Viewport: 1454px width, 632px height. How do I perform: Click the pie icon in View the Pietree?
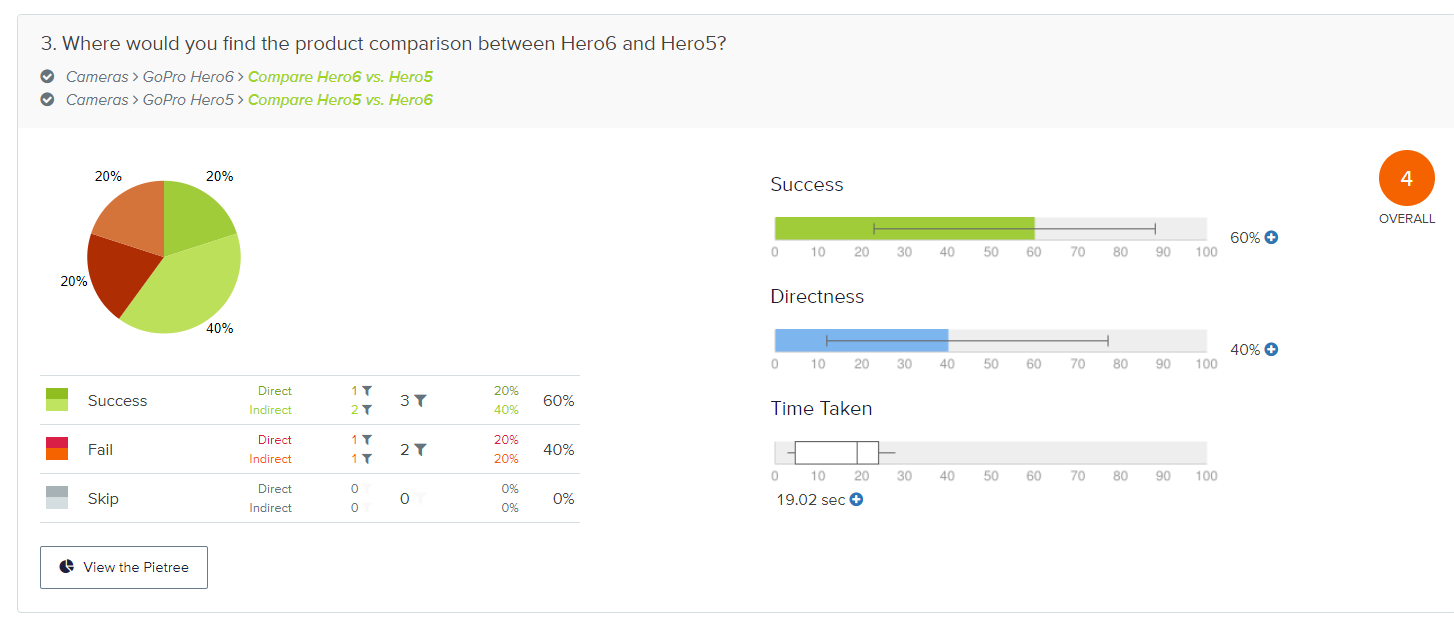[67, 566]
